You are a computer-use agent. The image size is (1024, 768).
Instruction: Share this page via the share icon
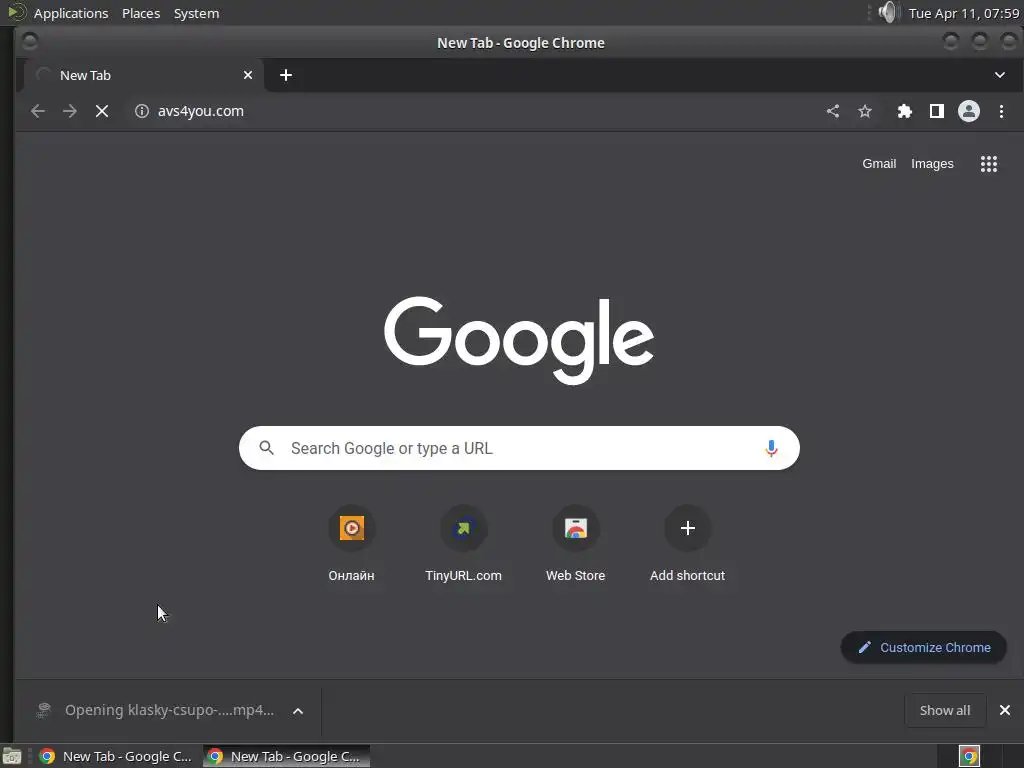point(833,111)
